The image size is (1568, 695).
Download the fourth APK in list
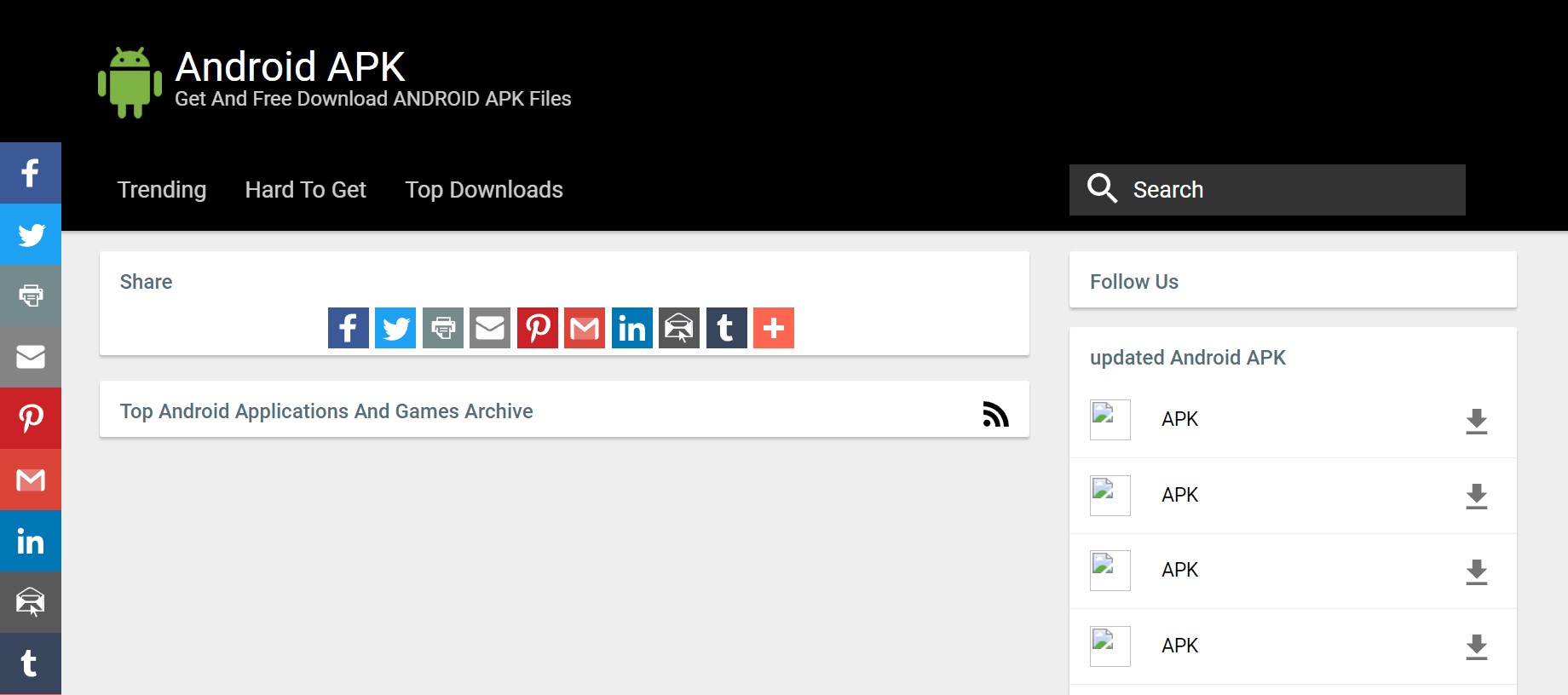[1476, 646]
